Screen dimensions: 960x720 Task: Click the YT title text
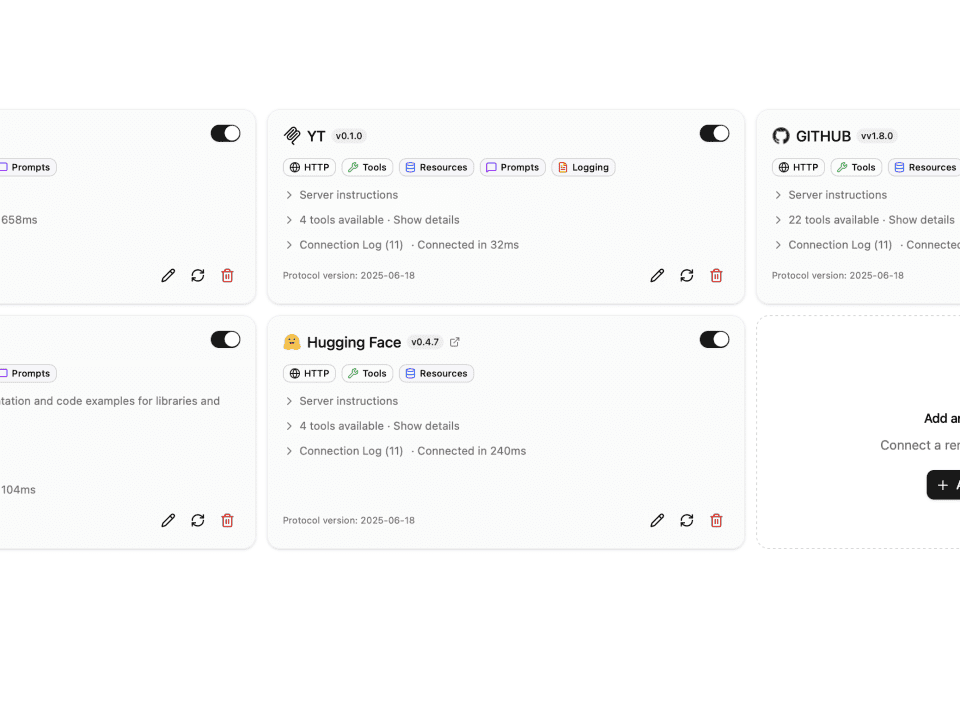[316, 136]
